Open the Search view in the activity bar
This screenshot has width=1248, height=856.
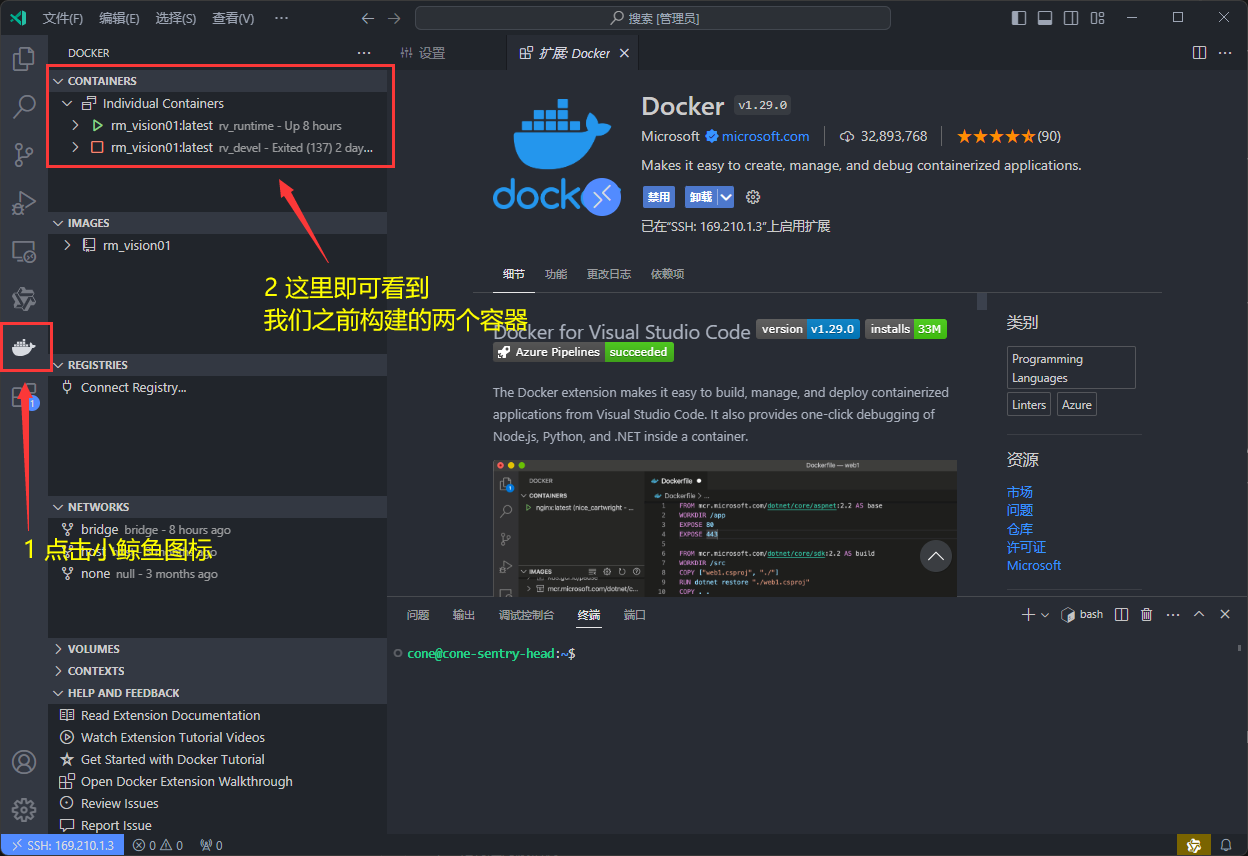point(23,107)
